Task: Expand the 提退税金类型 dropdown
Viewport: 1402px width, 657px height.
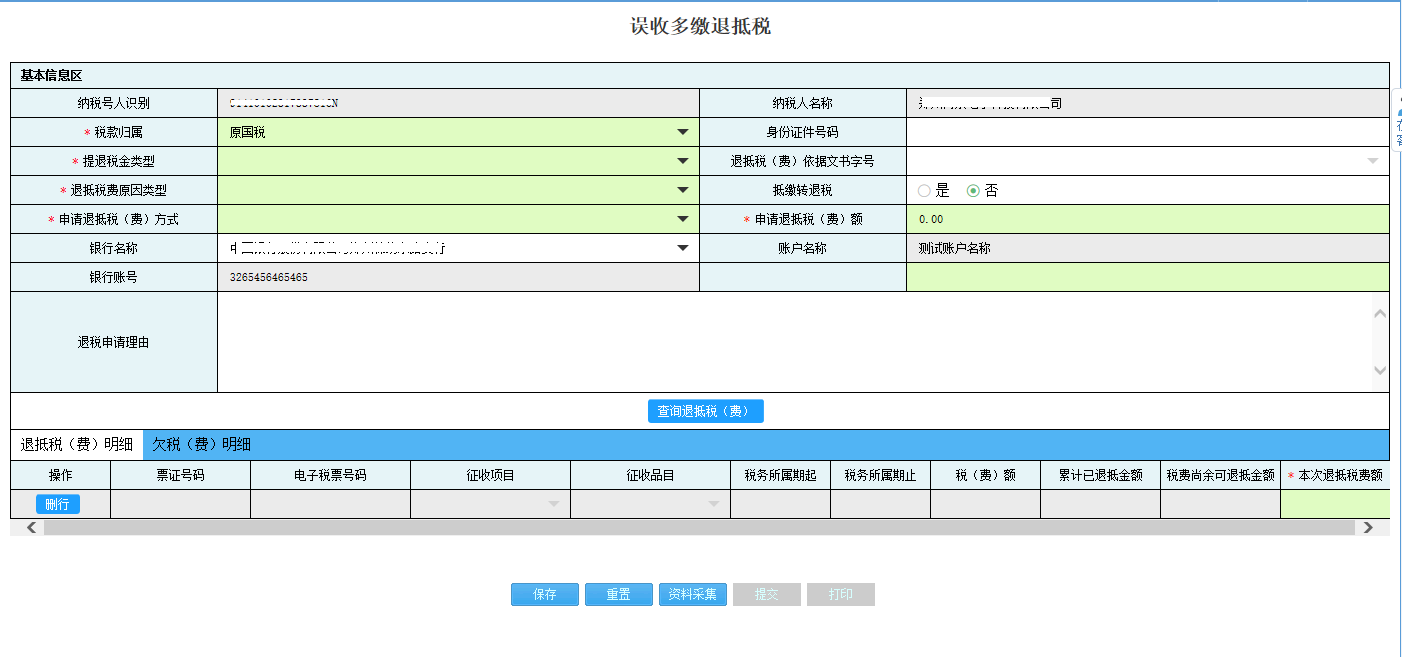Action: click(683, 160)
